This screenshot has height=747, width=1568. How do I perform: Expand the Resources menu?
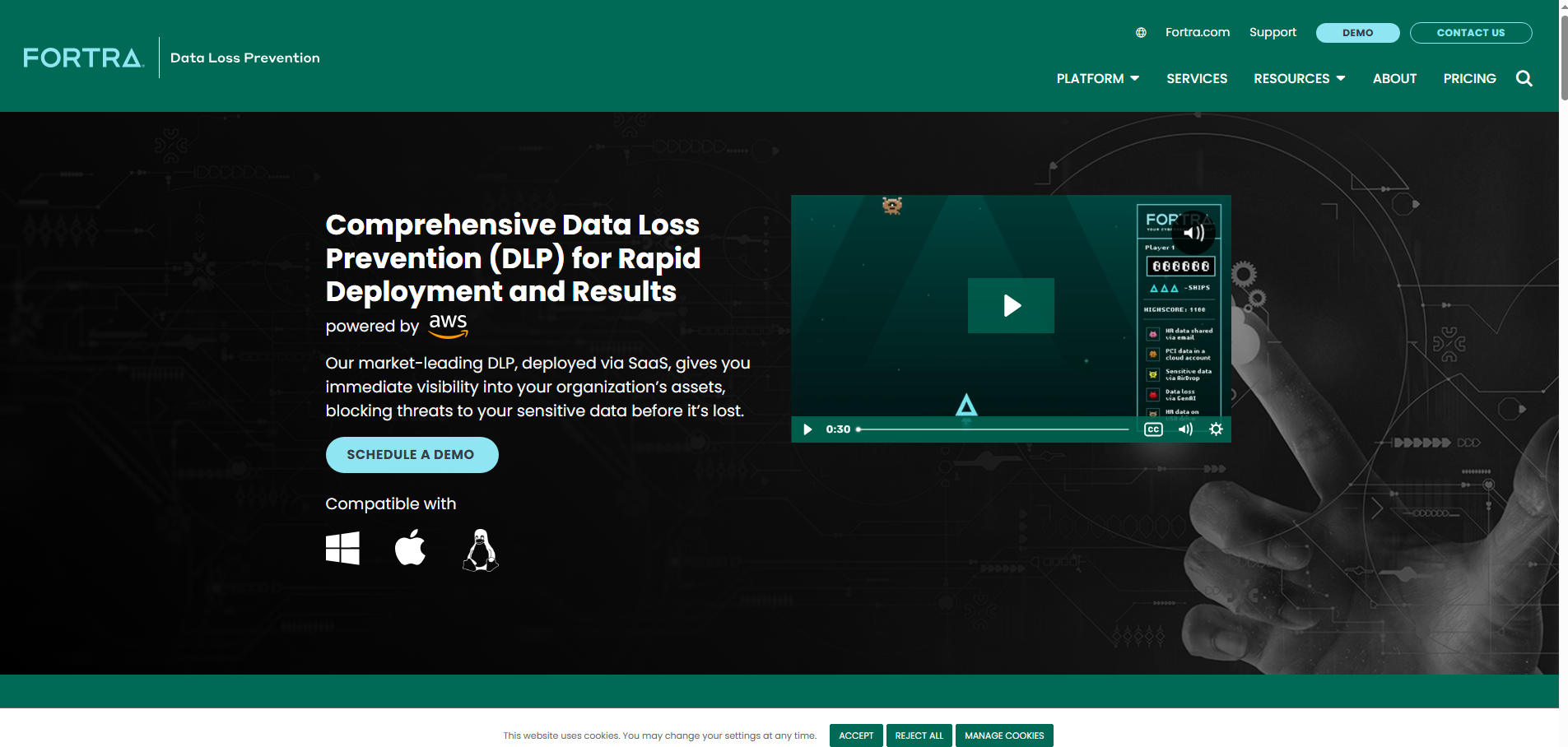(1300, 78)
